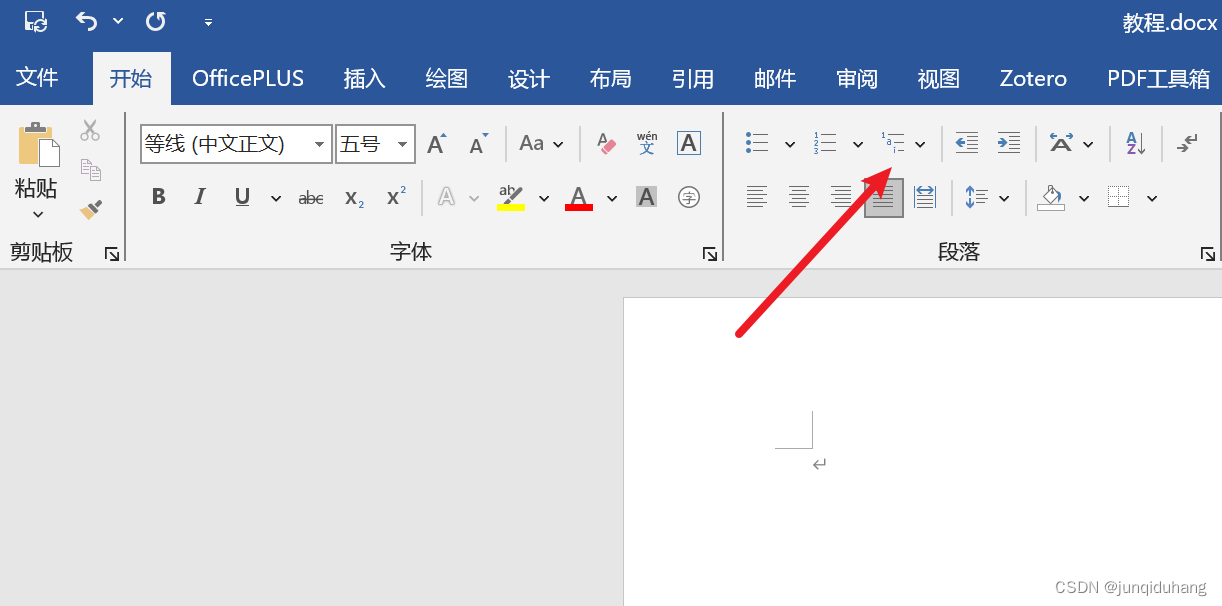Select the Sort (排序) icon
Viewport: 1222px width, 606px height.
1133,143
